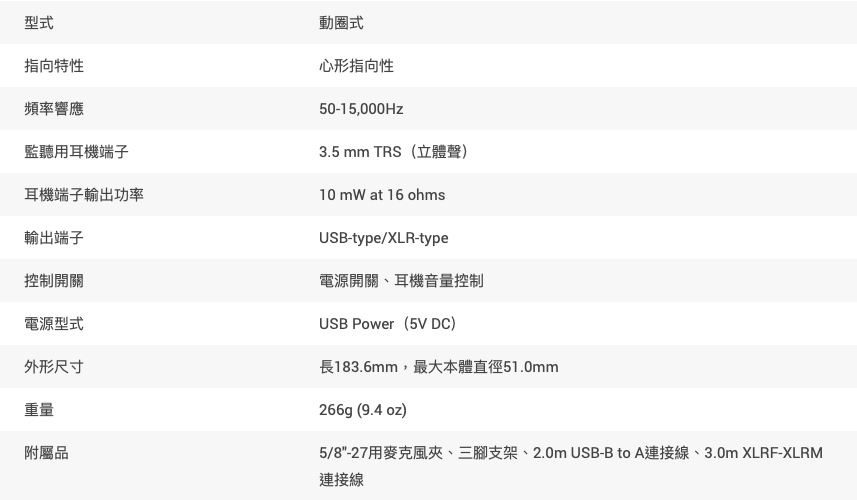Click the 266g (9.4 oz) weight value

coord(362,410)
